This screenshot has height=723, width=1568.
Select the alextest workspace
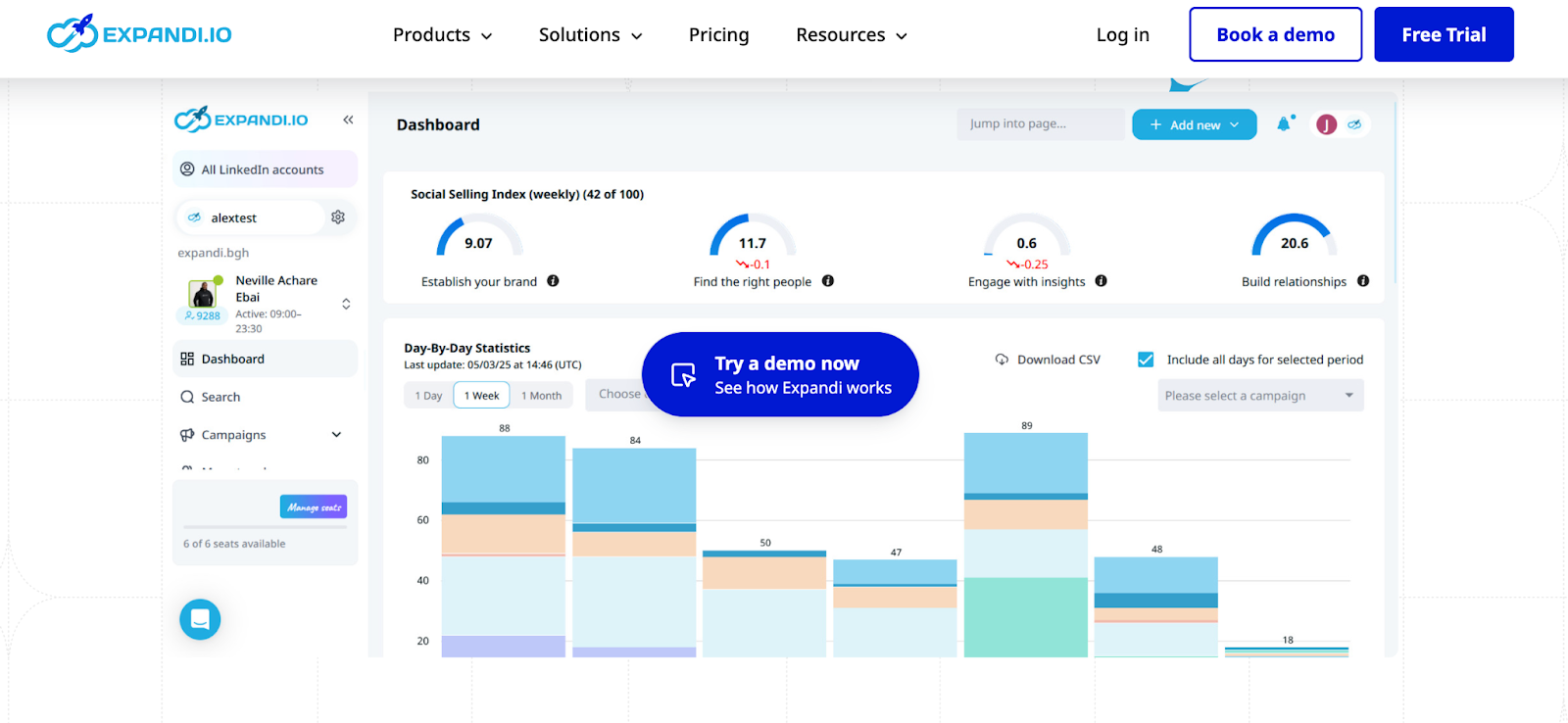(x=250, y=217)
